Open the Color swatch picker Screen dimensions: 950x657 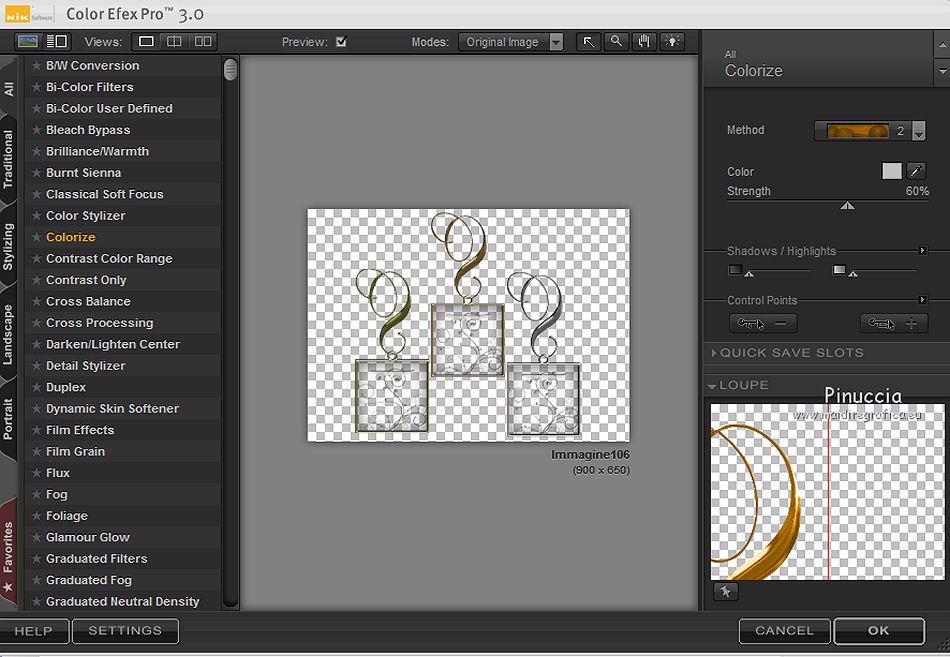click(x=891, y=171)
